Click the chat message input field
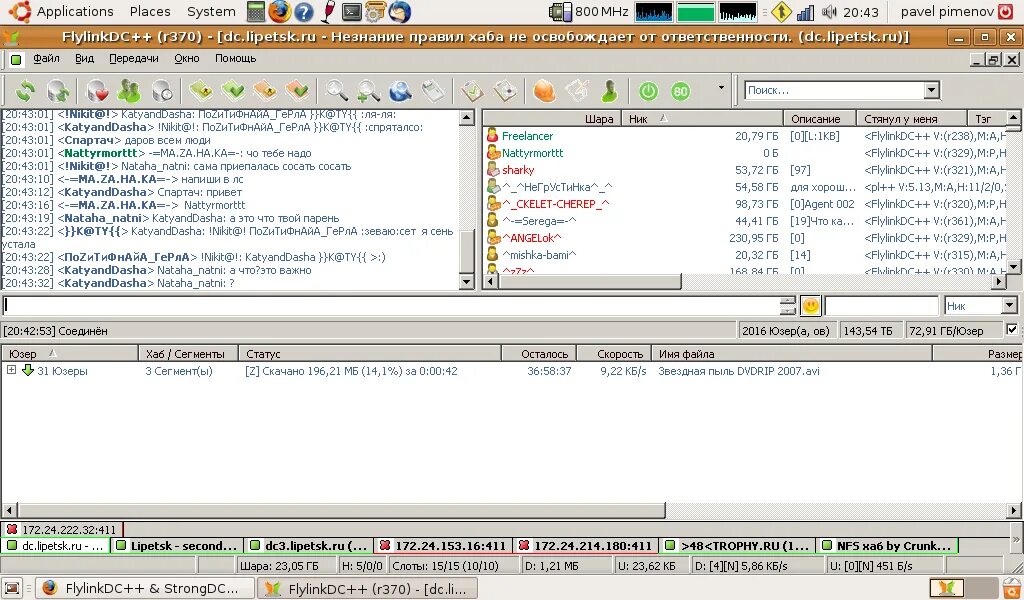Screen dimensions: 1024x600 click(391, 306)
